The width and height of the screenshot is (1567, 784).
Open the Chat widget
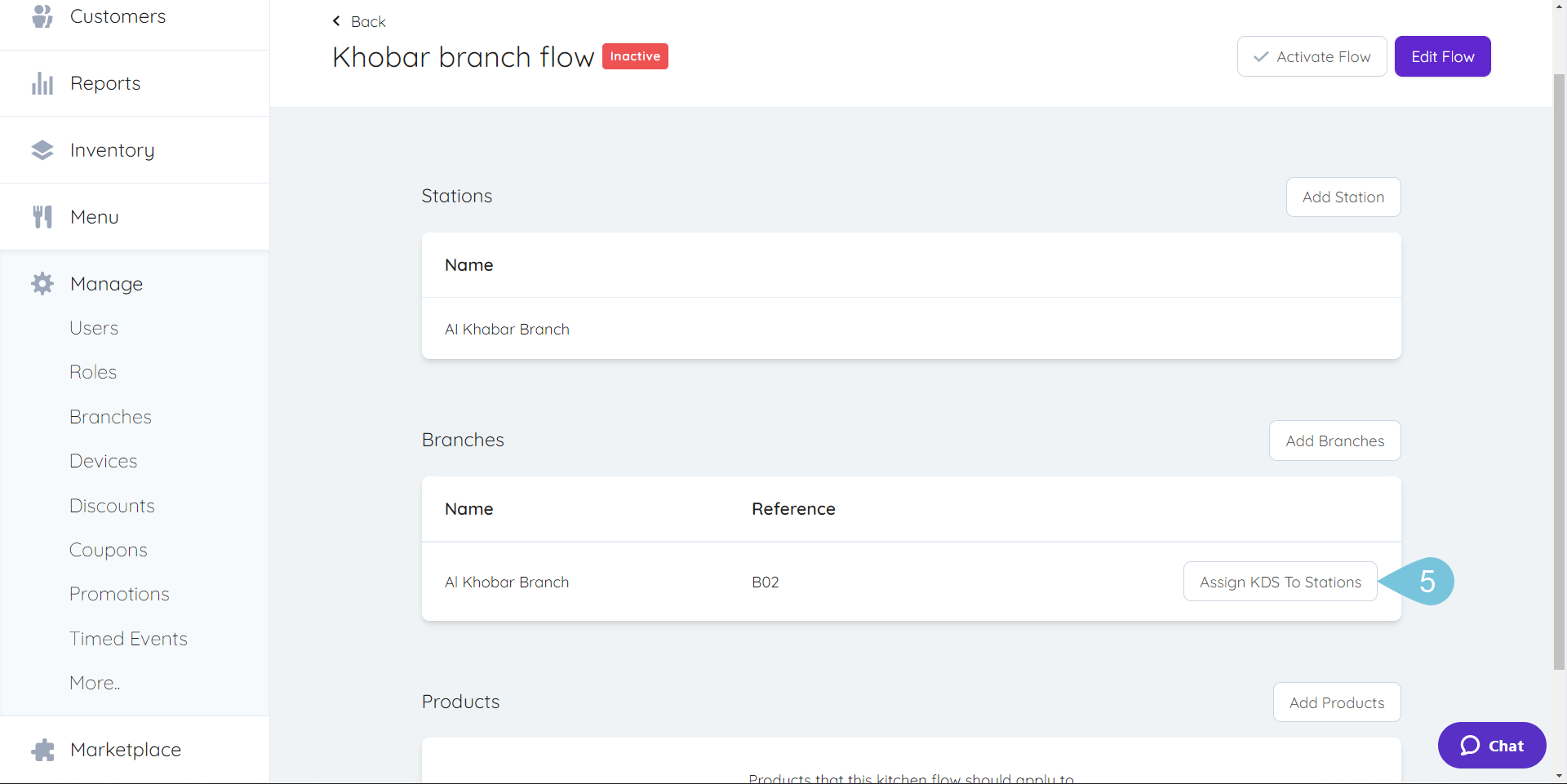pos(1492,746)
